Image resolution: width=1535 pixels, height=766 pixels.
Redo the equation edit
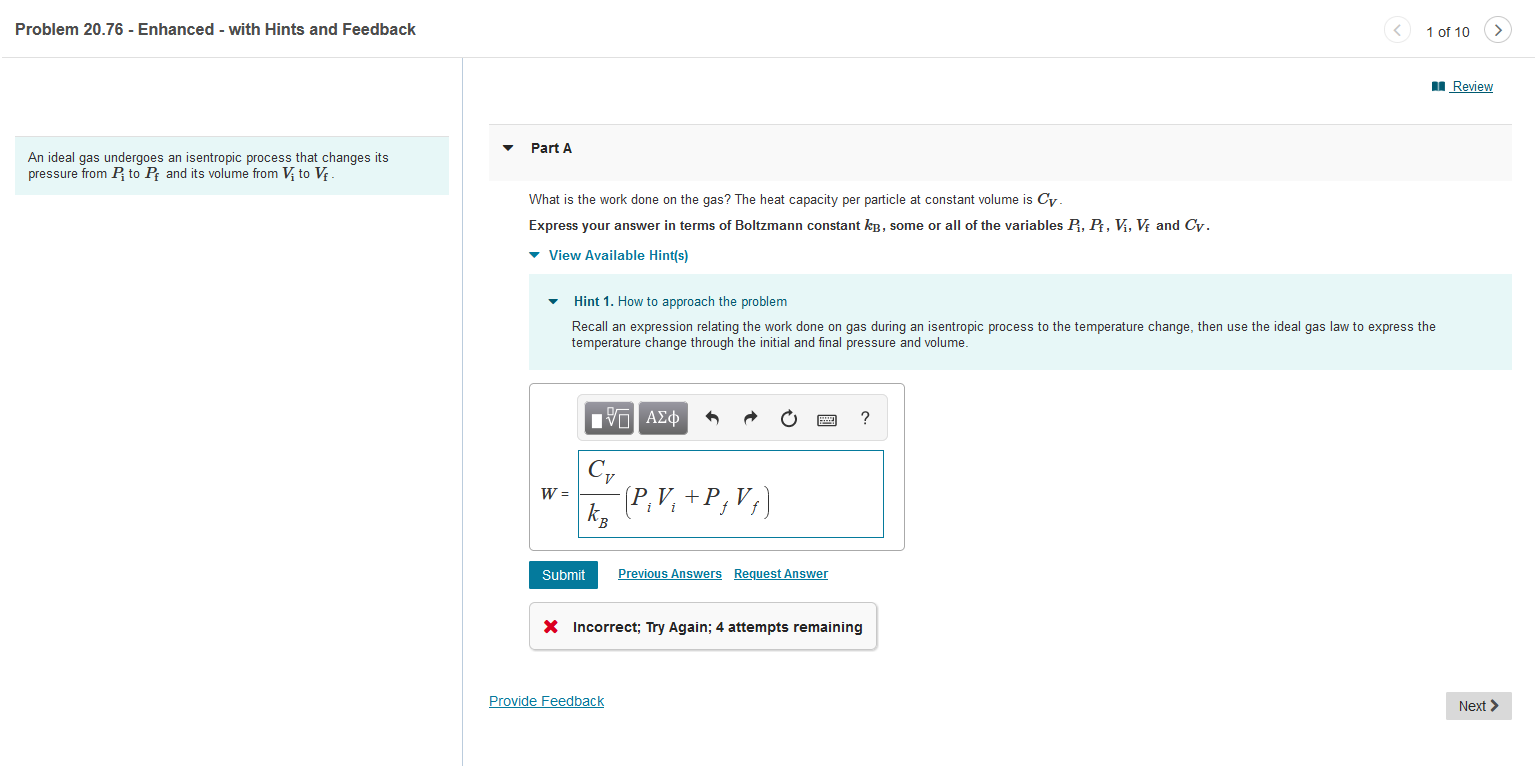click(750, 418)
